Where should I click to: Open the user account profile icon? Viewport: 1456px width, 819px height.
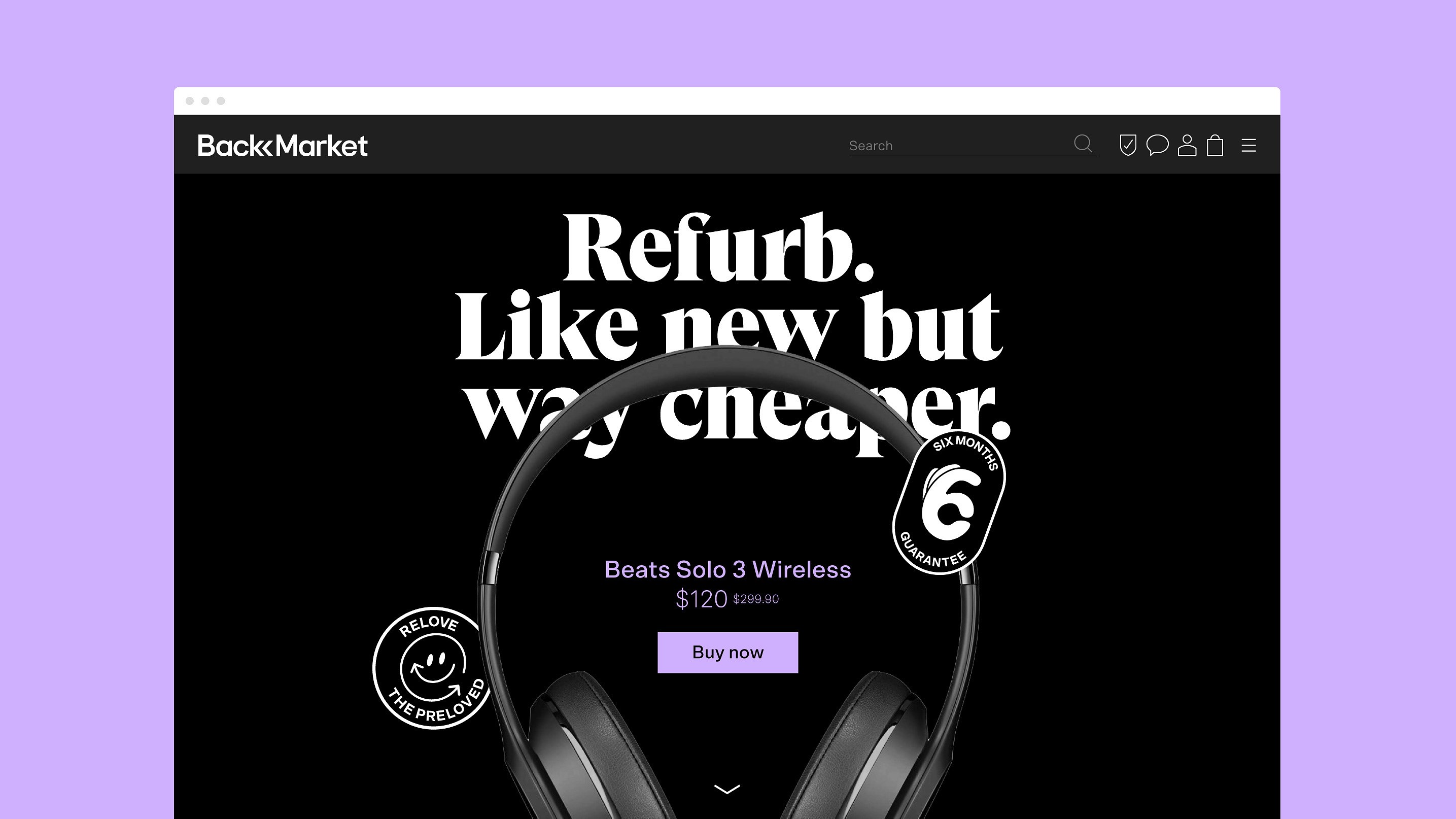[x=1187, y=145]
